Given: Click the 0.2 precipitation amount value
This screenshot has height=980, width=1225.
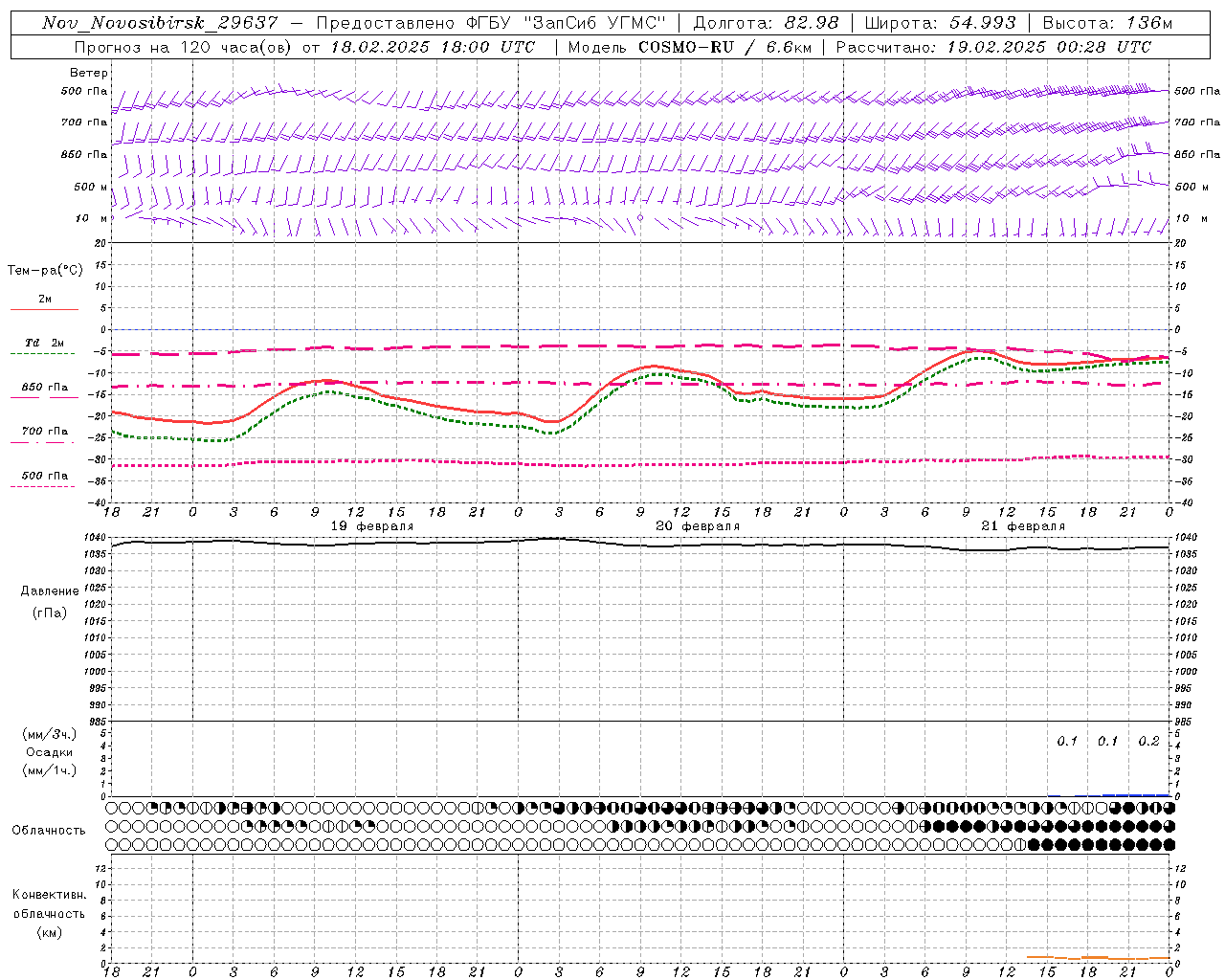Looking at the screenshot, I should [1148, 742].
